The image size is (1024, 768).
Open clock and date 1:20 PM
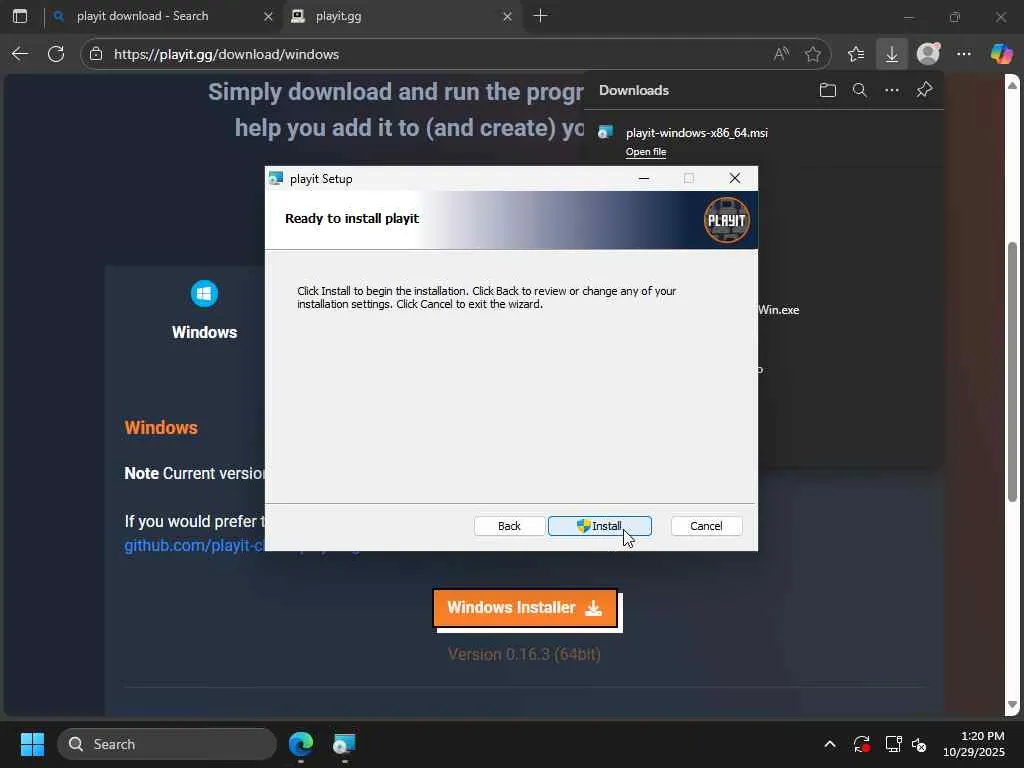[x=974, y=744]
